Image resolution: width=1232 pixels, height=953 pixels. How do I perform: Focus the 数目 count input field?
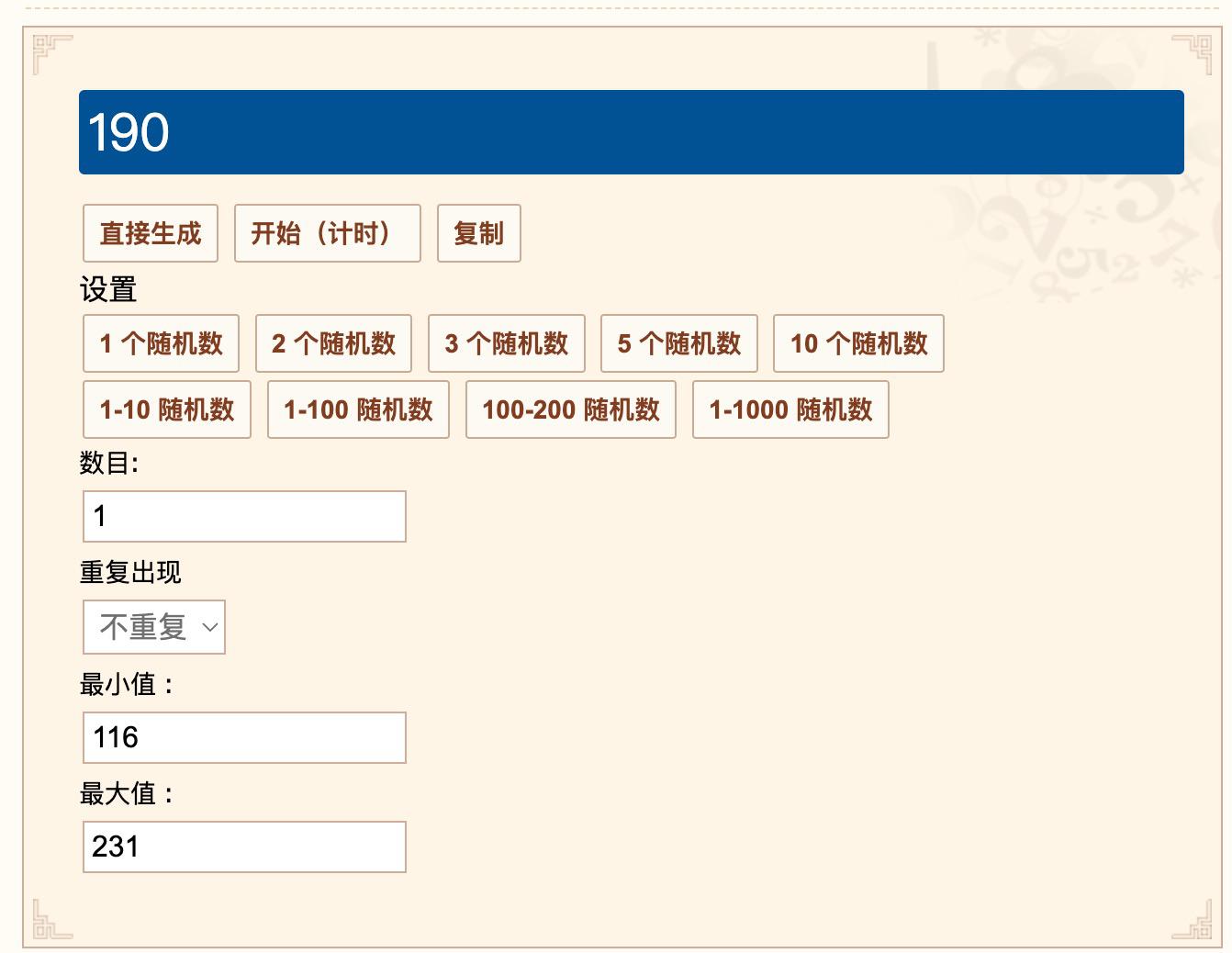pos(244,516)
